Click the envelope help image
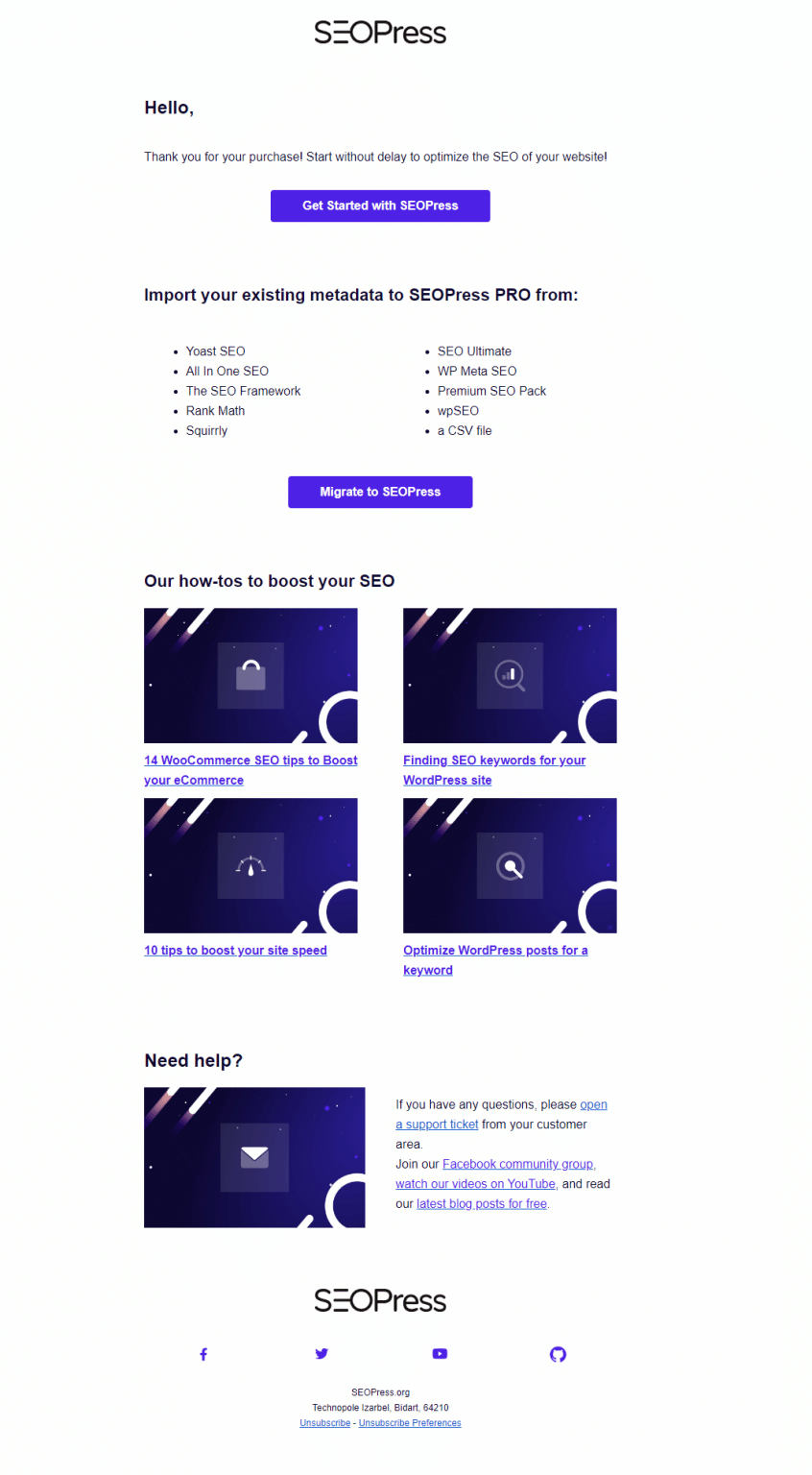This screenshot has width=812, height=1475. point(254,1157)
